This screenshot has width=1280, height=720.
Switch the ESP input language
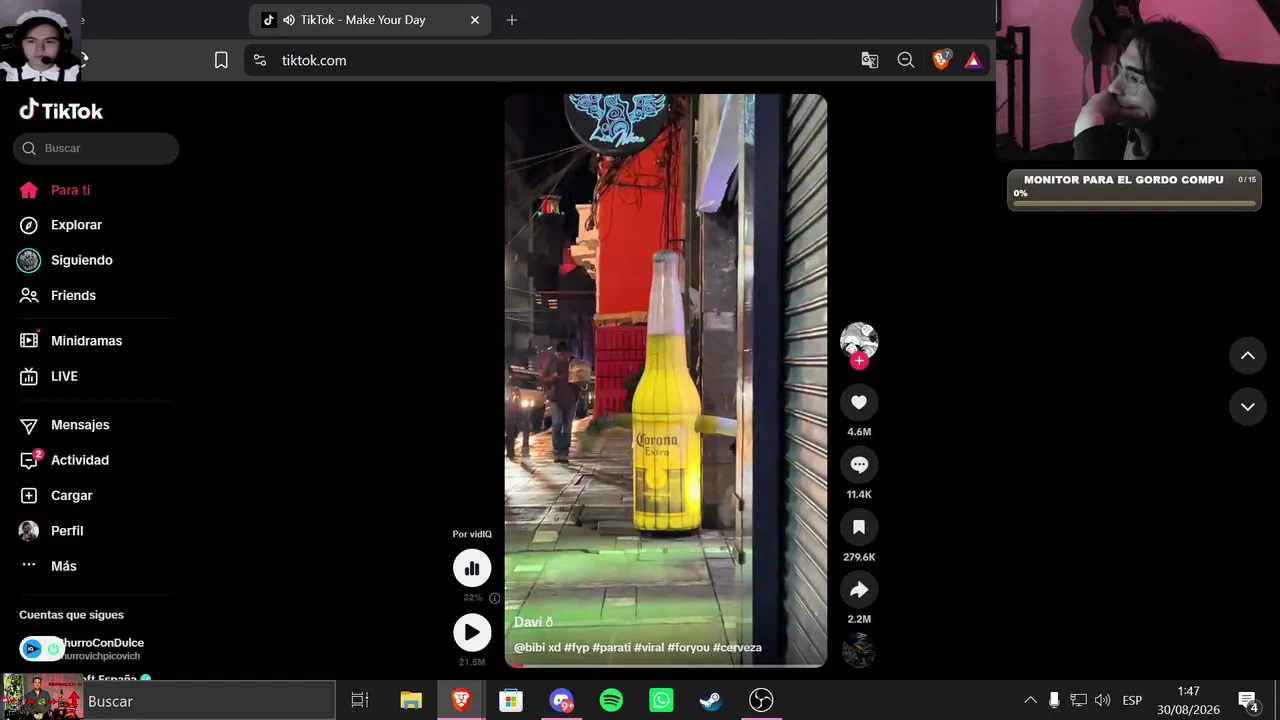1132,700
